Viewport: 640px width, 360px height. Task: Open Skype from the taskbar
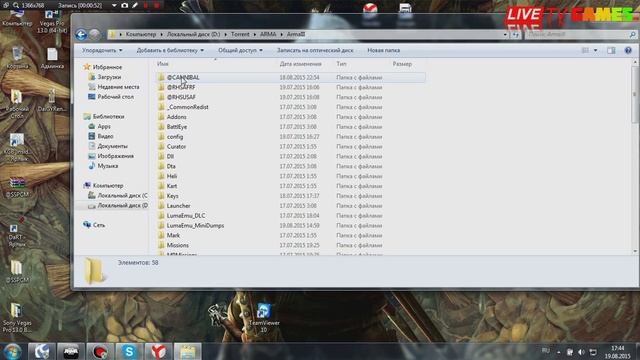point(129,351)
